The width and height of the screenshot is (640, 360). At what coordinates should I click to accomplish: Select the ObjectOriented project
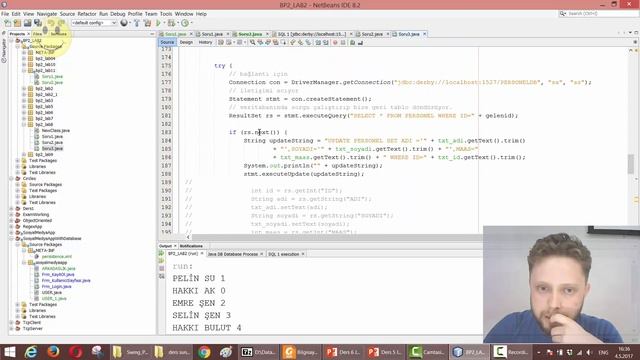pyautogui.click(x=37, y=220)
